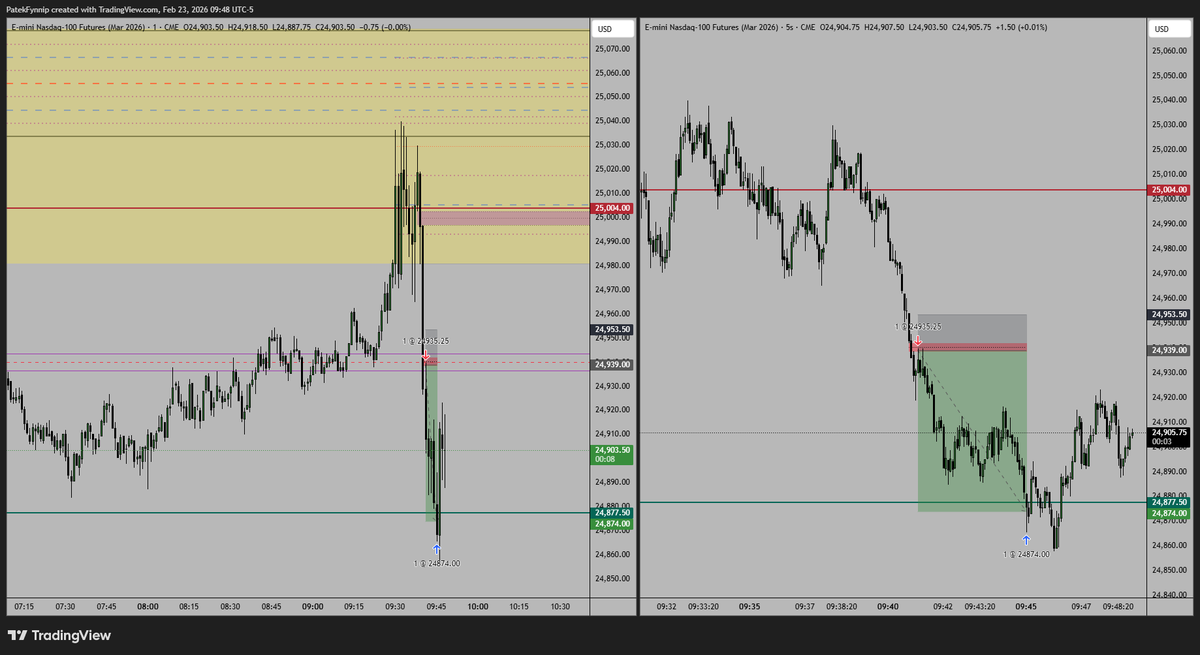The width and height of the screenshot is (1200, 655).
Task: Click the '1 @ 24874.00' exit label on right chart
Action: [1027, 553]
